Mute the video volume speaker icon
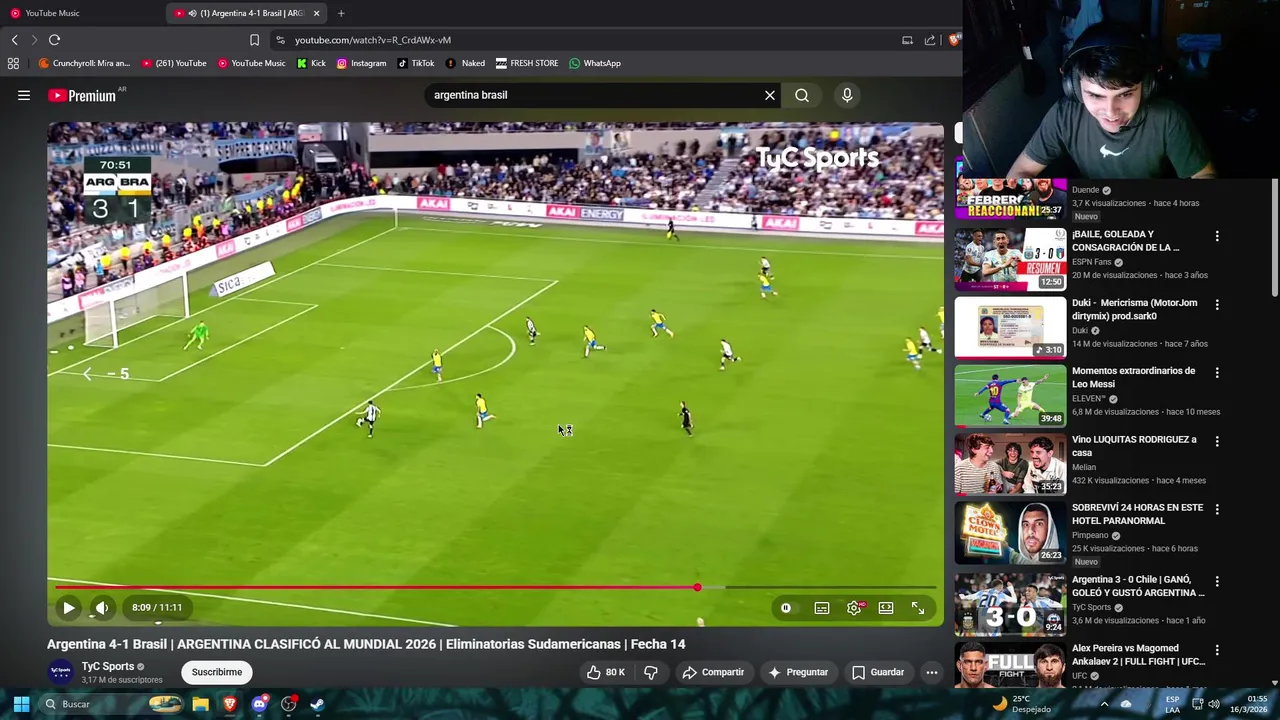Image resolution: width=1280 pixels, height=720 pixels. pos(101,607)
